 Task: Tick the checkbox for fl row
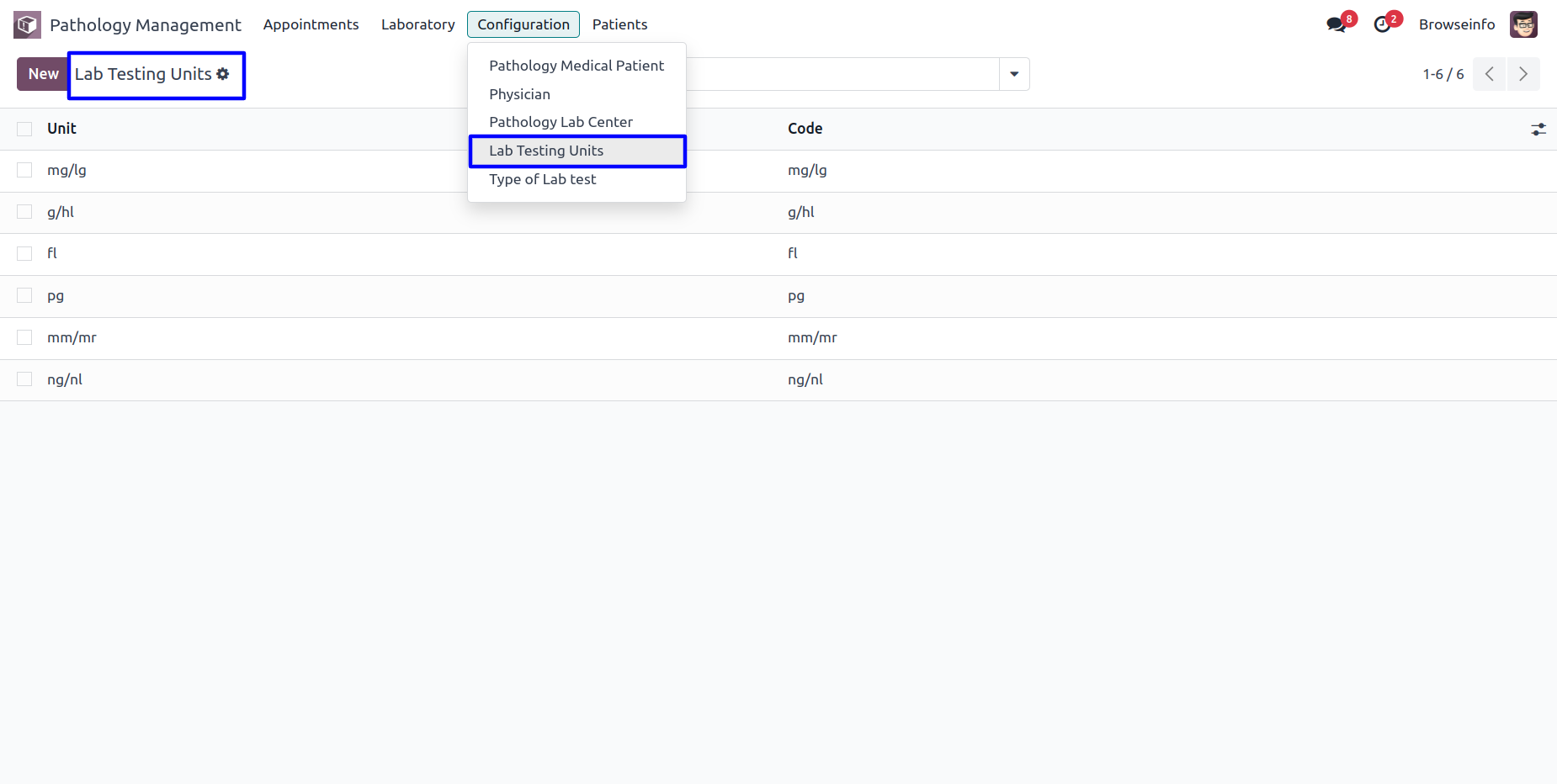[24, 253]
